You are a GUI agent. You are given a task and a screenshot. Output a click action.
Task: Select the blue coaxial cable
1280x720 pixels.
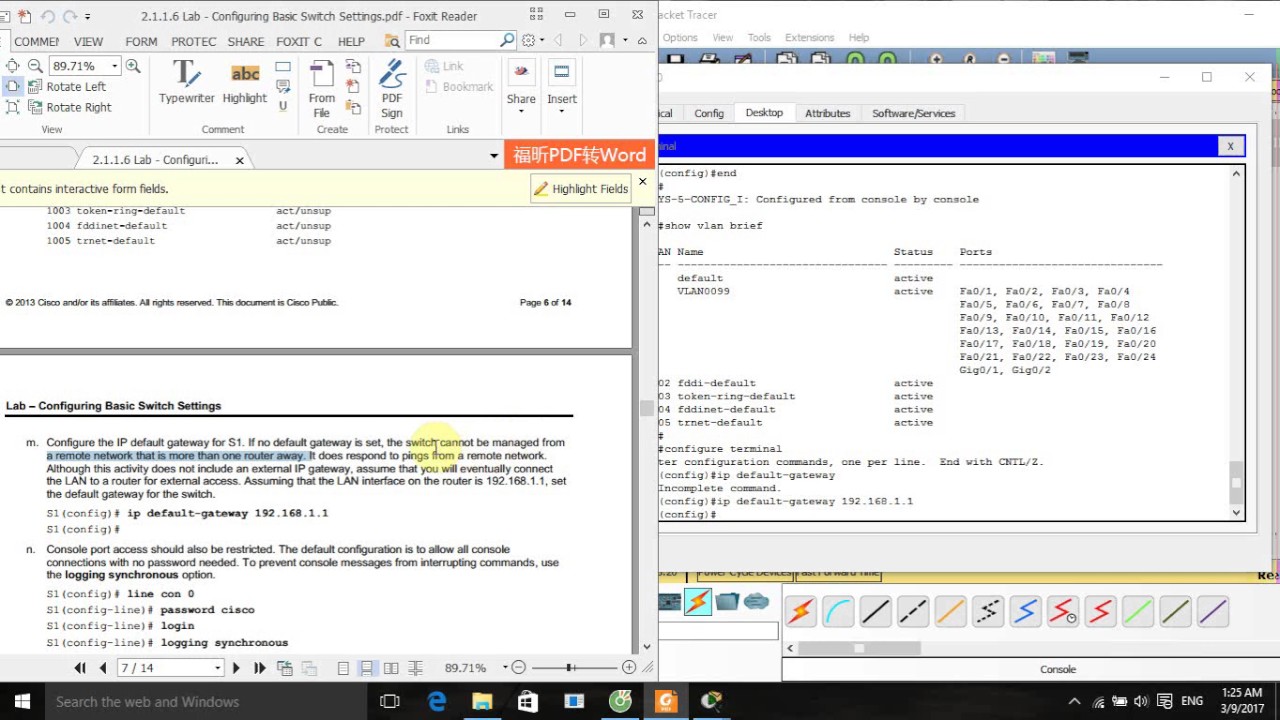click(x=1025, y=611)
